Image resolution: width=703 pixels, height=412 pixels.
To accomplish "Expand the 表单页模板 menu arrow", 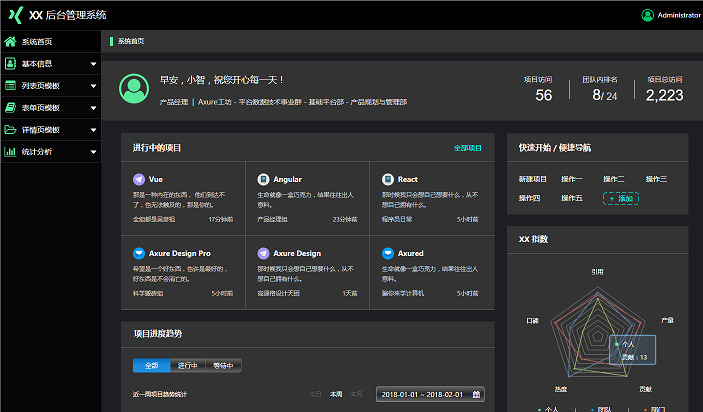I will [x=93, y=108].
